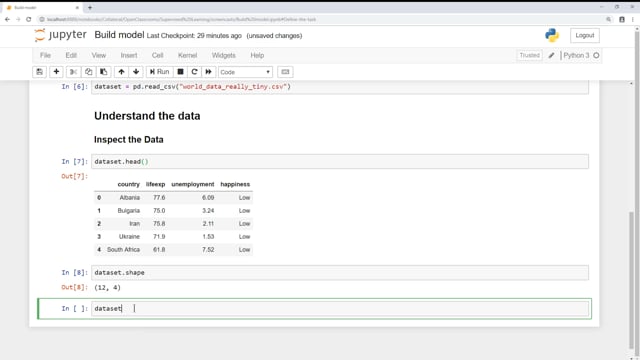Go forward in browser history
The image size is (640, 360).
pyautogui.click(x=18, y=19)
